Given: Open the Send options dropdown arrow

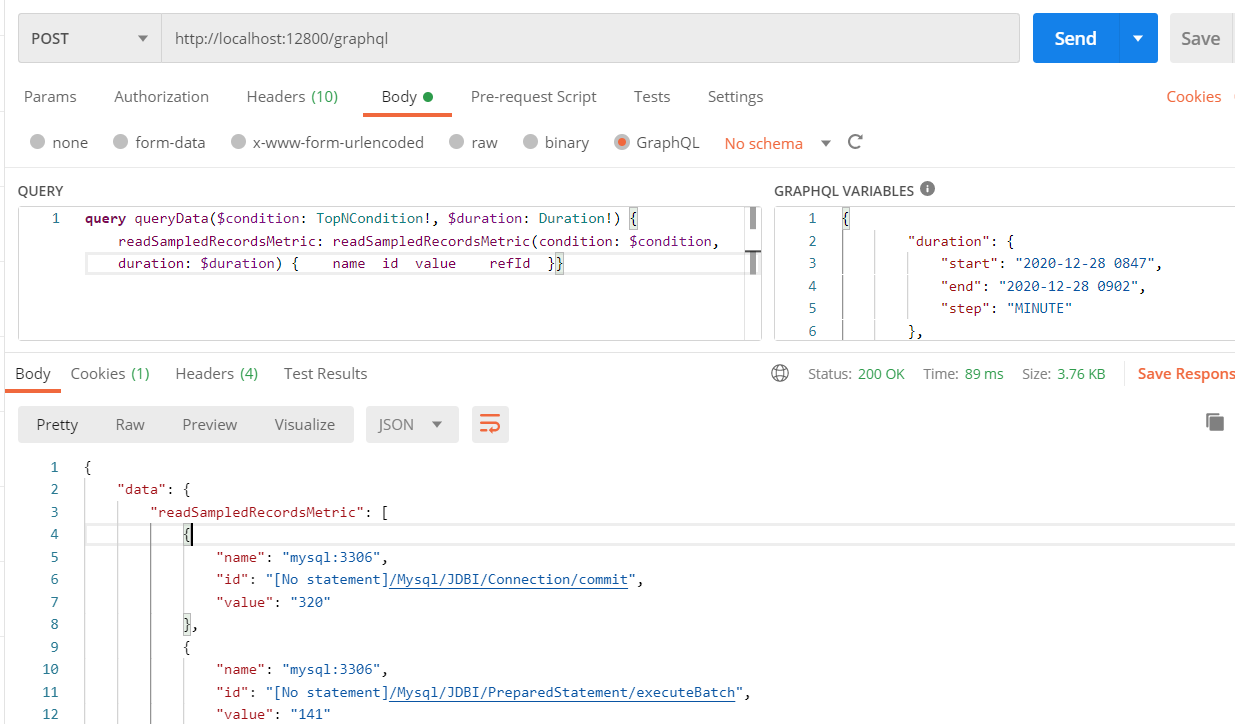Looking at the screenshot, I should coord(1138,38).
